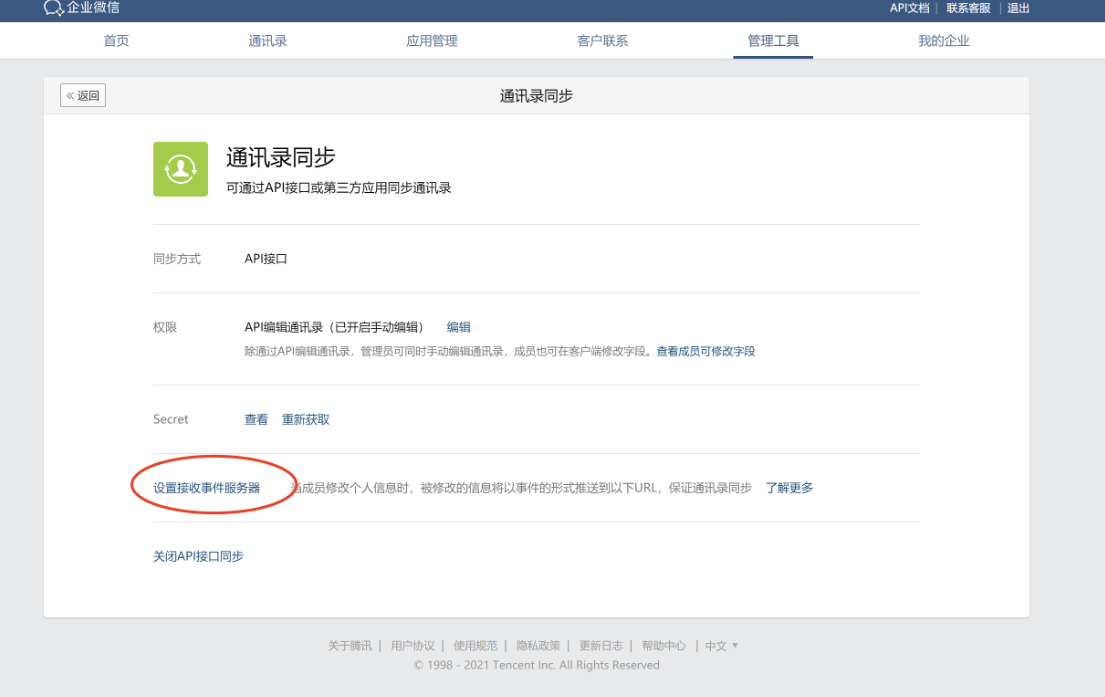The height and width of the screenshot is (697, 1105).
Task: Open the 首页 tab
Action: [116, 41]
